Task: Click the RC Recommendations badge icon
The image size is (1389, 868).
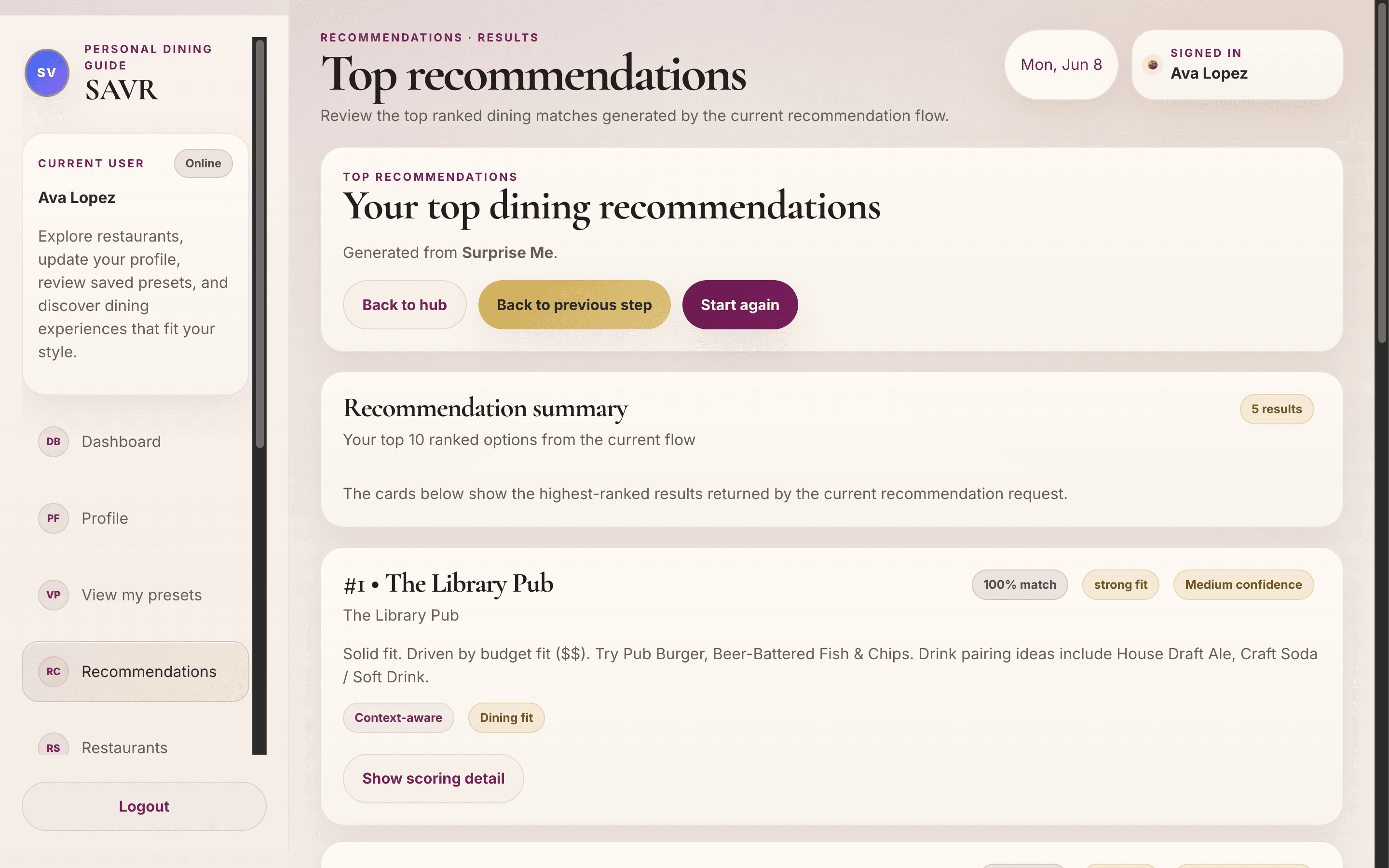Action: pyautogui.click(x=54, y=672)
